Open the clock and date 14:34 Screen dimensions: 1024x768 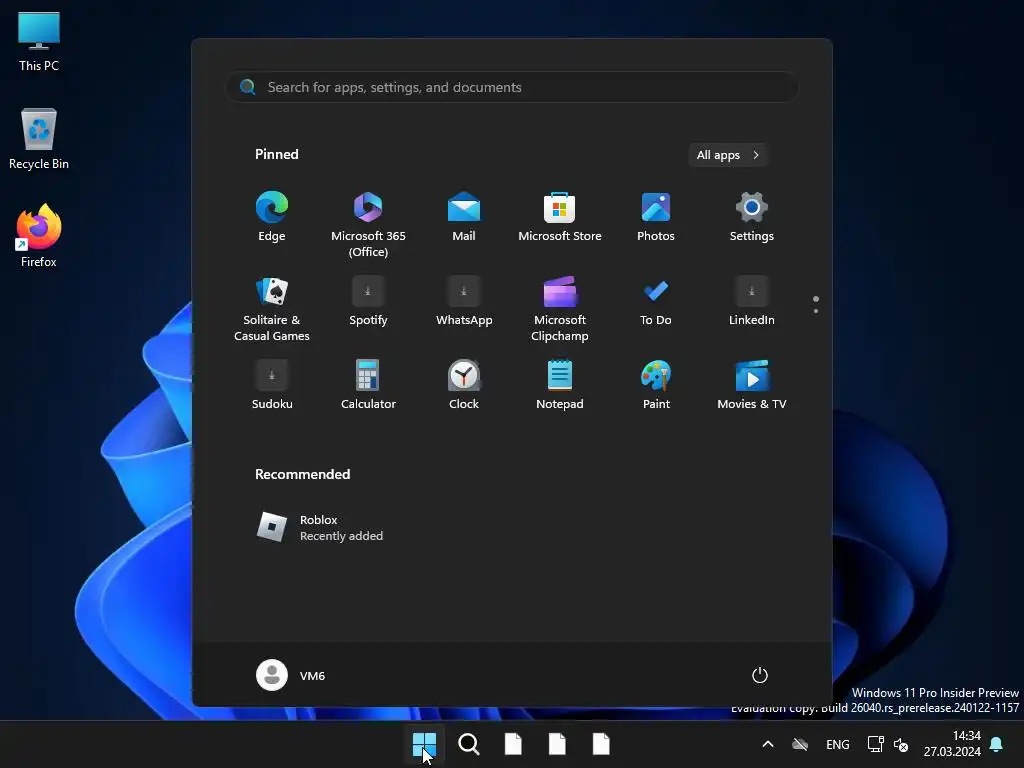952,744
